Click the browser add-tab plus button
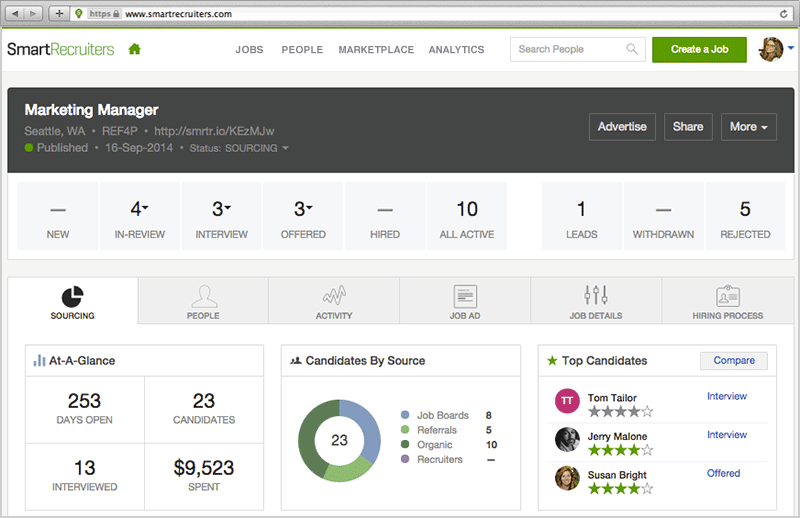This screenshot has height=518, width=800. coord(59,13)
